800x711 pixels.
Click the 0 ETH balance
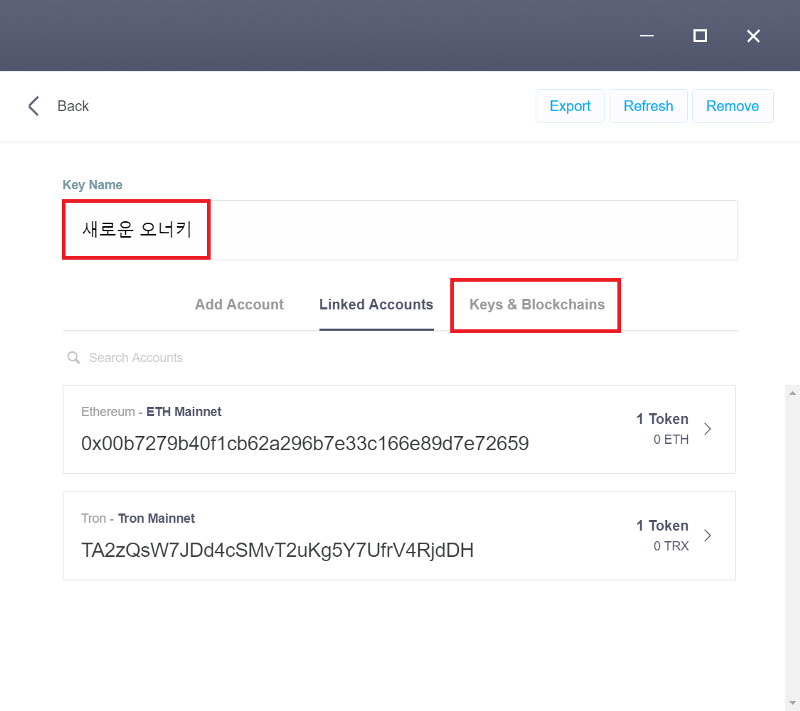pos(671,440)
